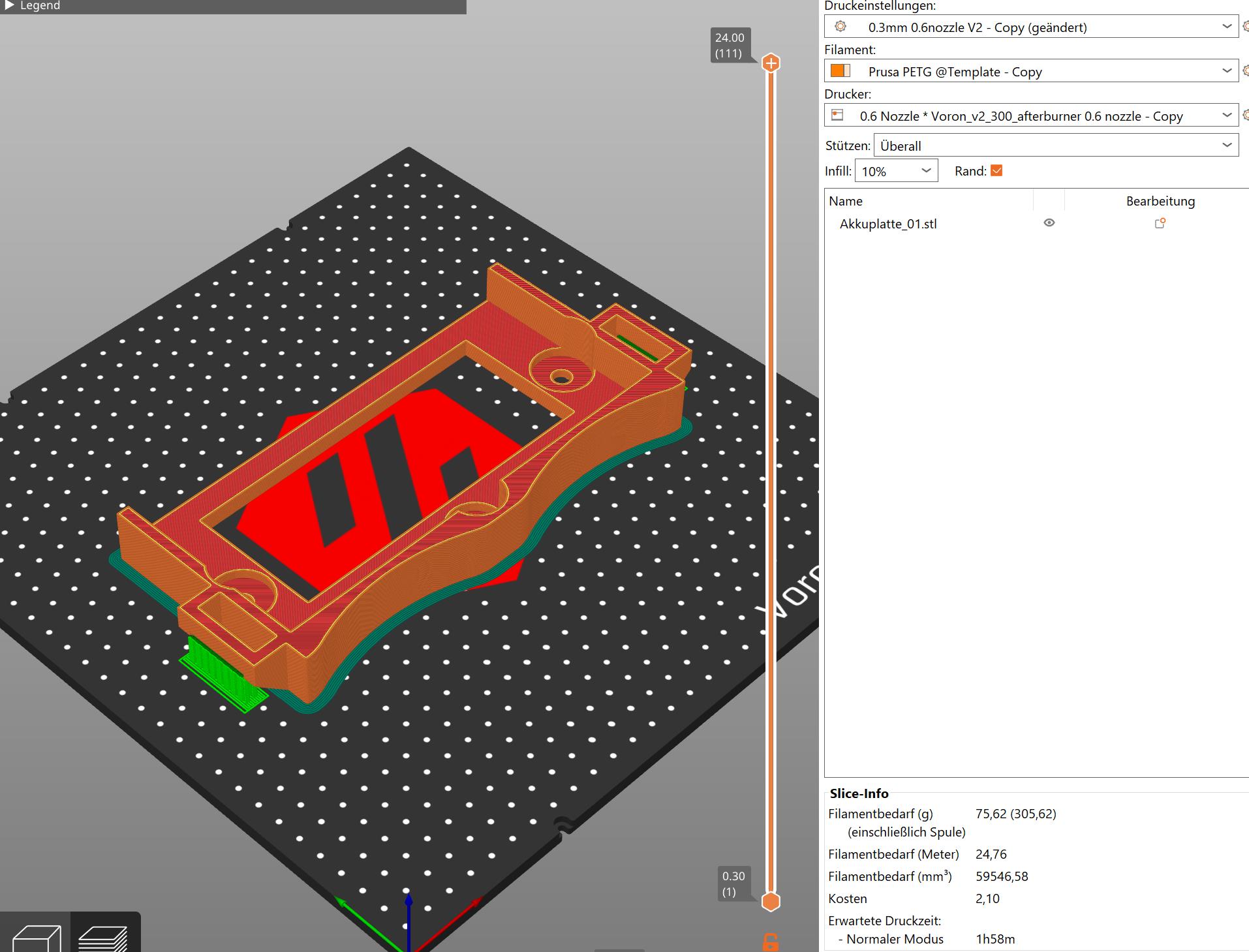Click the plus on top slider thumb

[771, 63]
